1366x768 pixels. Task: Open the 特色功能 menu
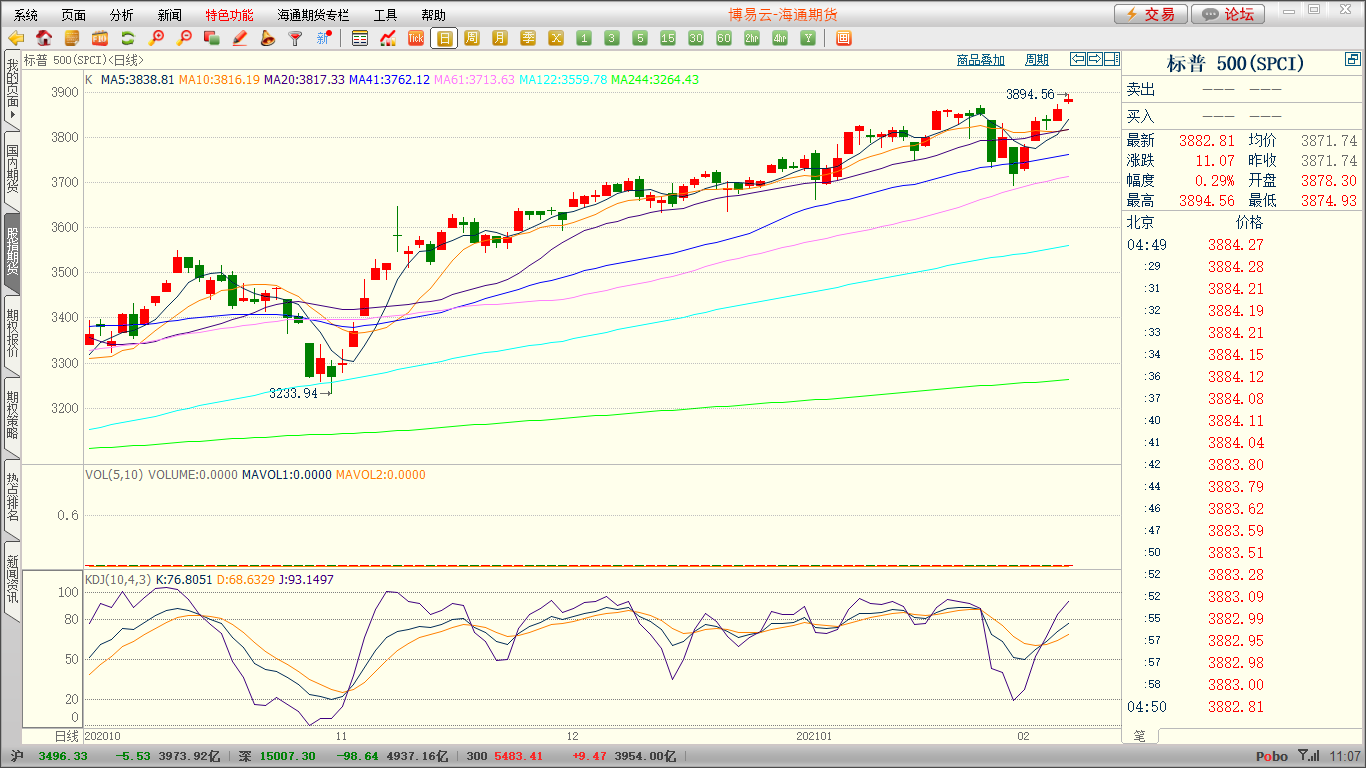click(x=229, y=15)
